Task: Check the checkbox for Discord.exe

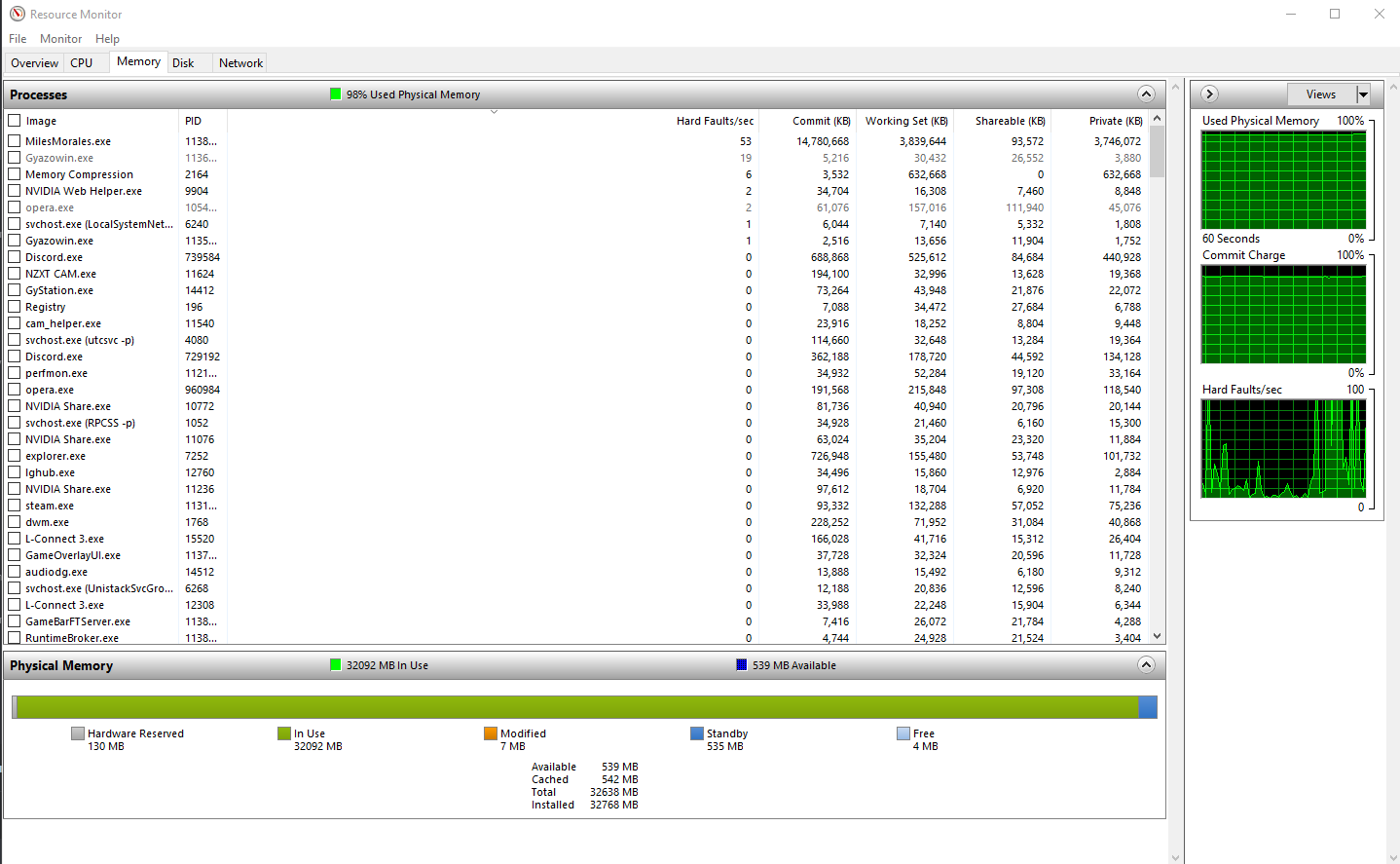Action: click(14, 256)
